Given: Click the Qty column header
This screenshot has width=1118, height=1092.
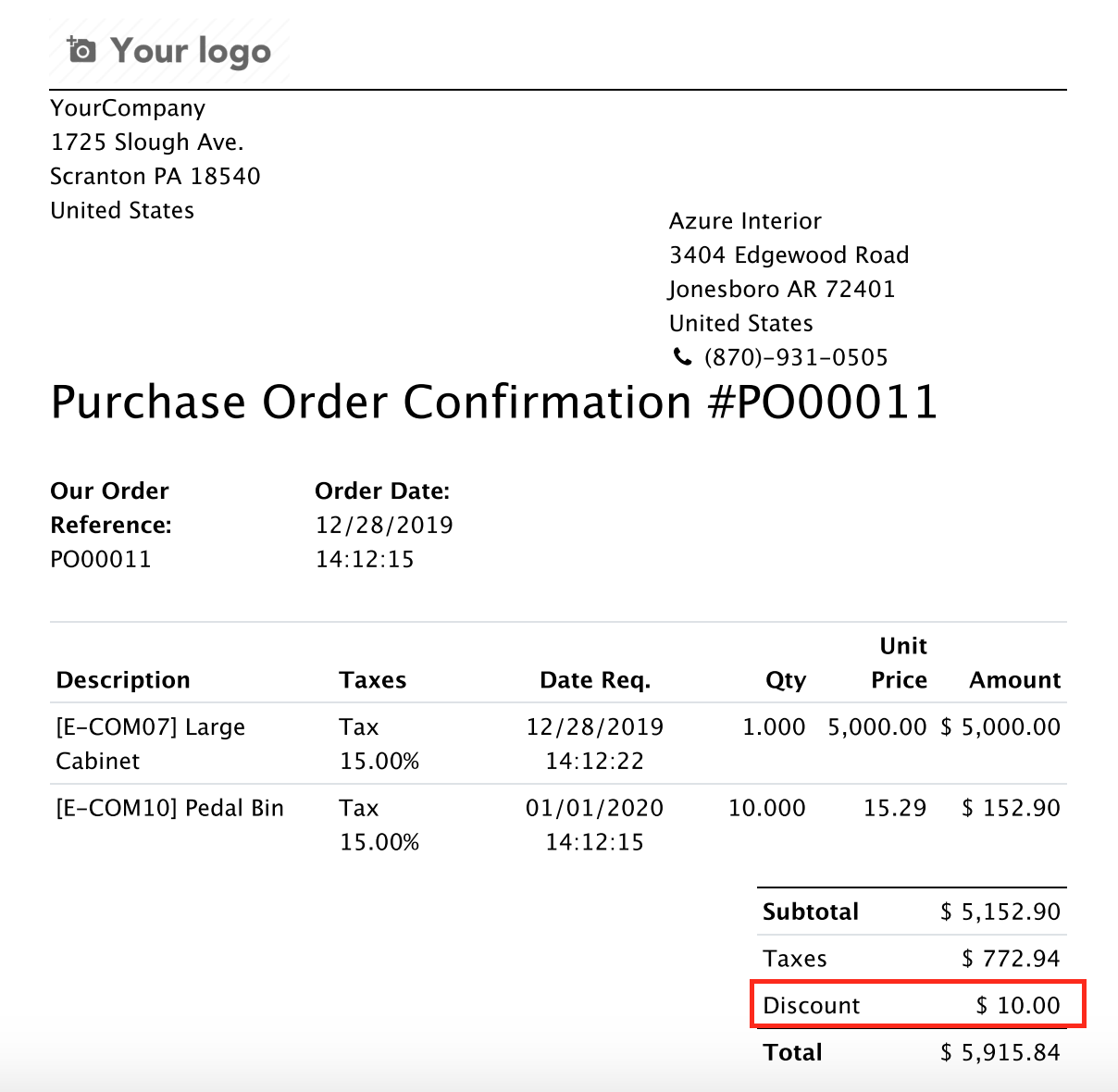Looking at the screenshot, I should [x=785, y=680].
